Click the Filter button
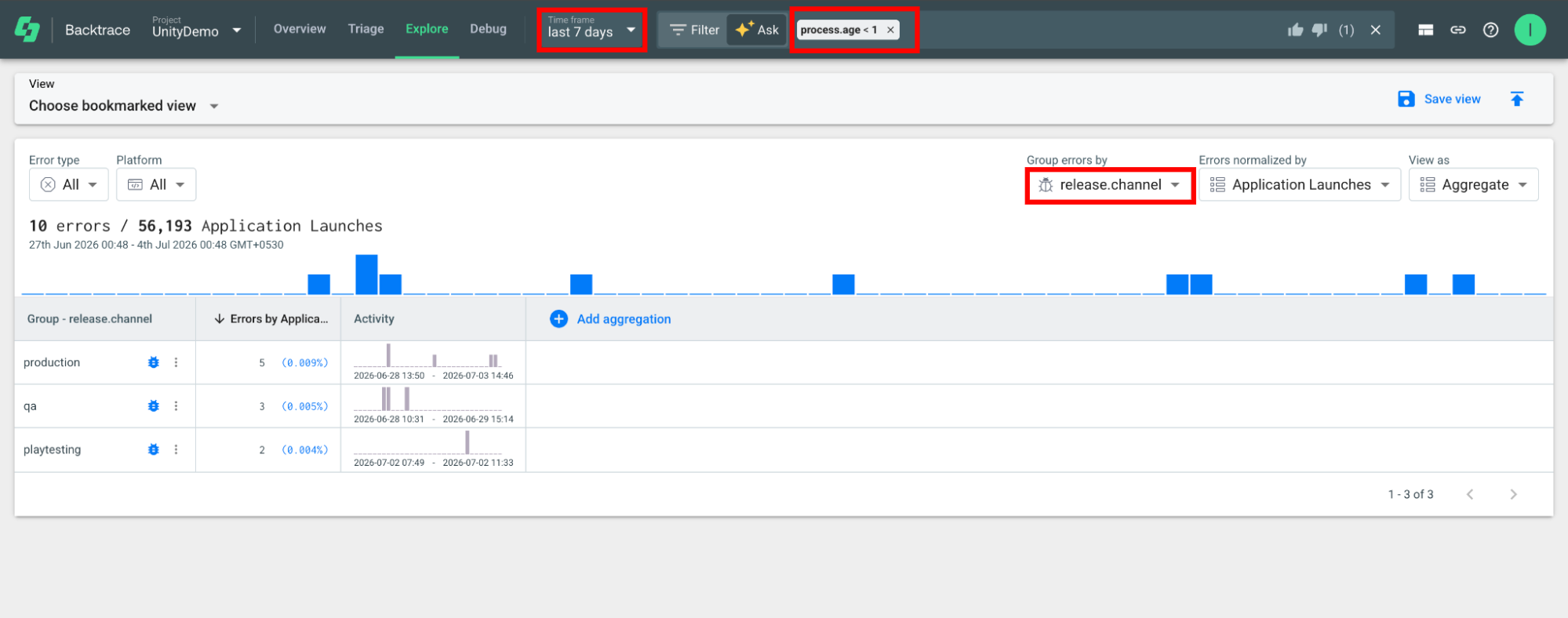This screenshot has height=618, width=1568. tap(693, 30)
